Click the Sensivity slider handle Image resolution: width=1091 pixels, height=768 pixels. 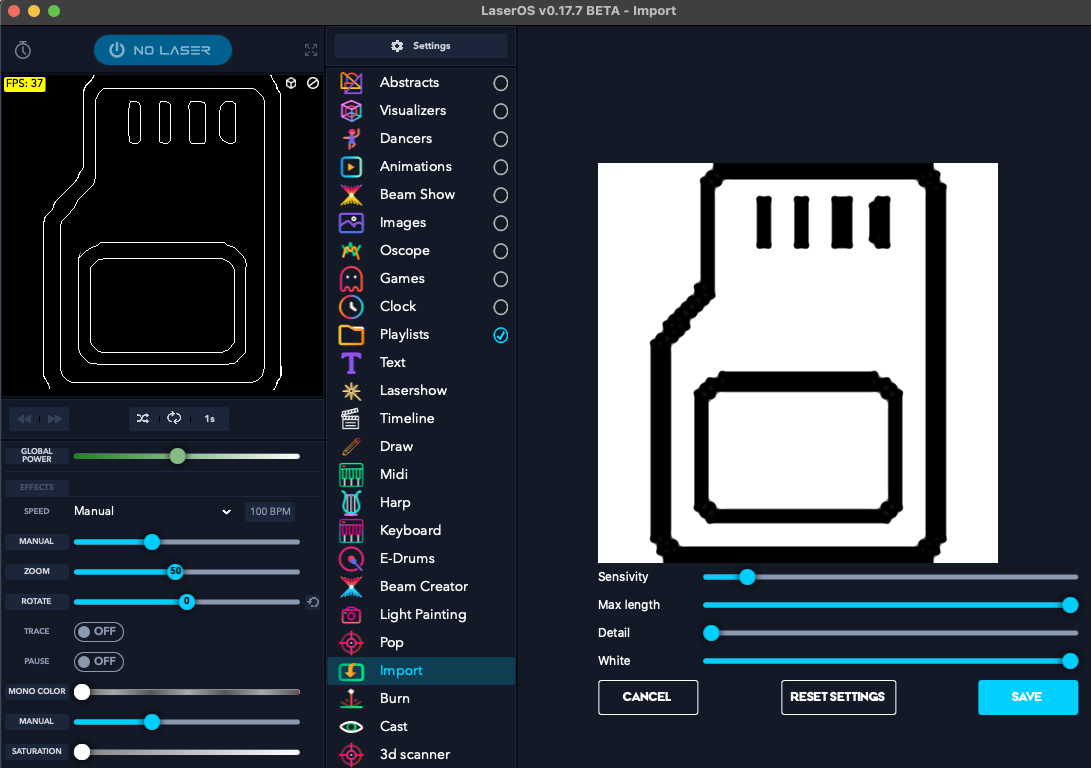(x=746, y=577)
